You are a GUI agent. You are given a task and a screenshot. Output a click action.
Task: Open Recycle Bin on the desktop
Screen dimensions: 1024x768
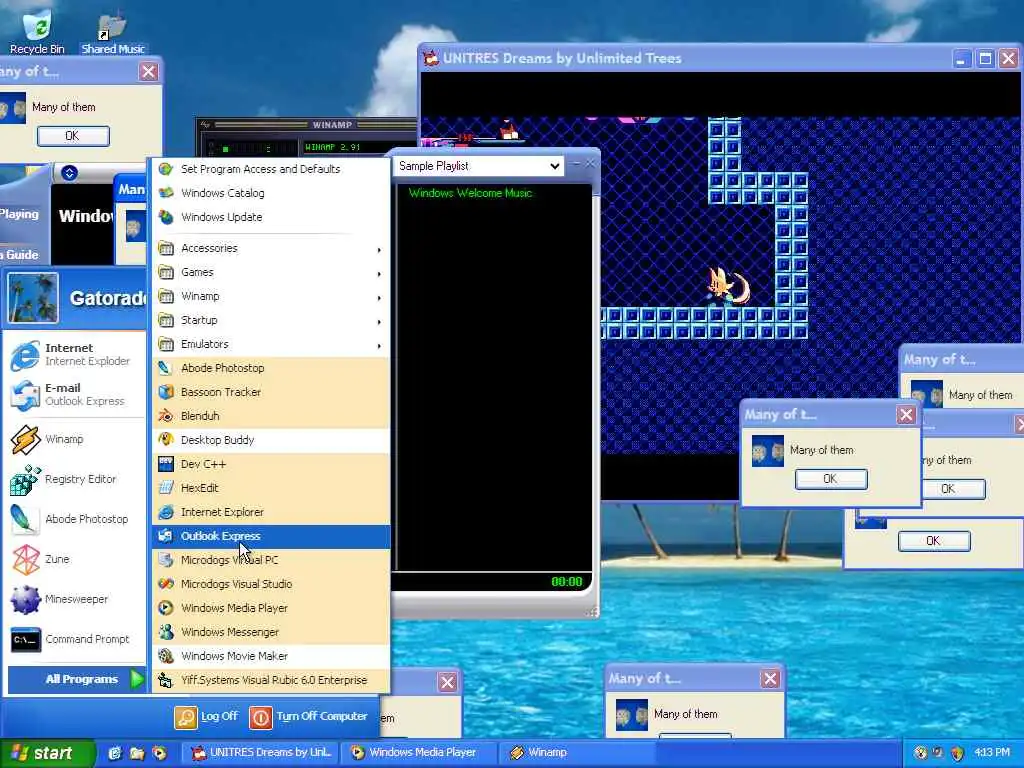pos(37,31)
